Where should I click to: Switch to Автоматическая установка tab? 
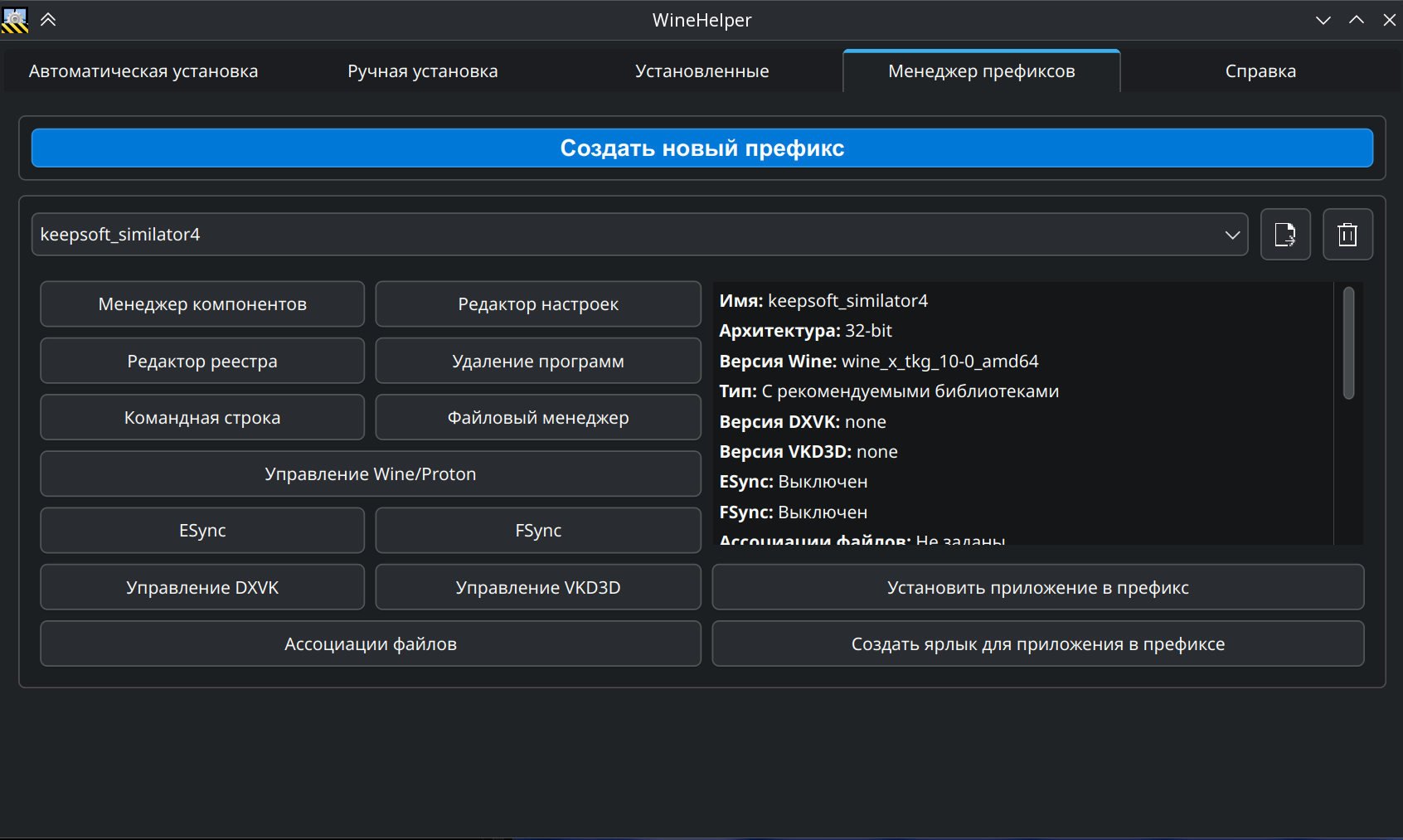pos(143,71)
